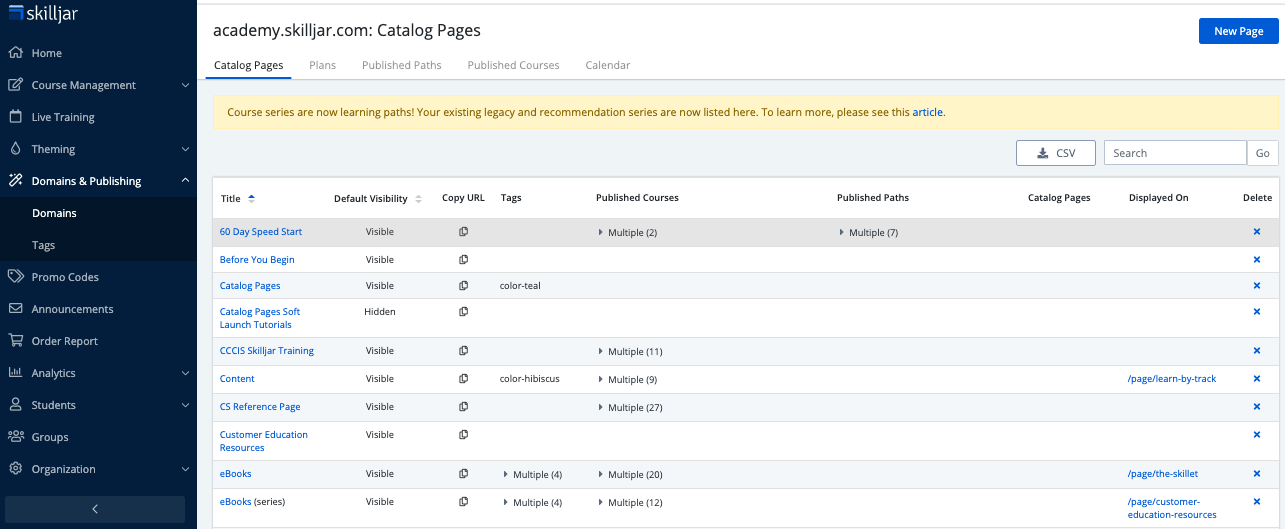The image size is (1285, 529).
Task: Select the Catalog Pages tab
Action: pyautogui.click(x=248, y=65)
